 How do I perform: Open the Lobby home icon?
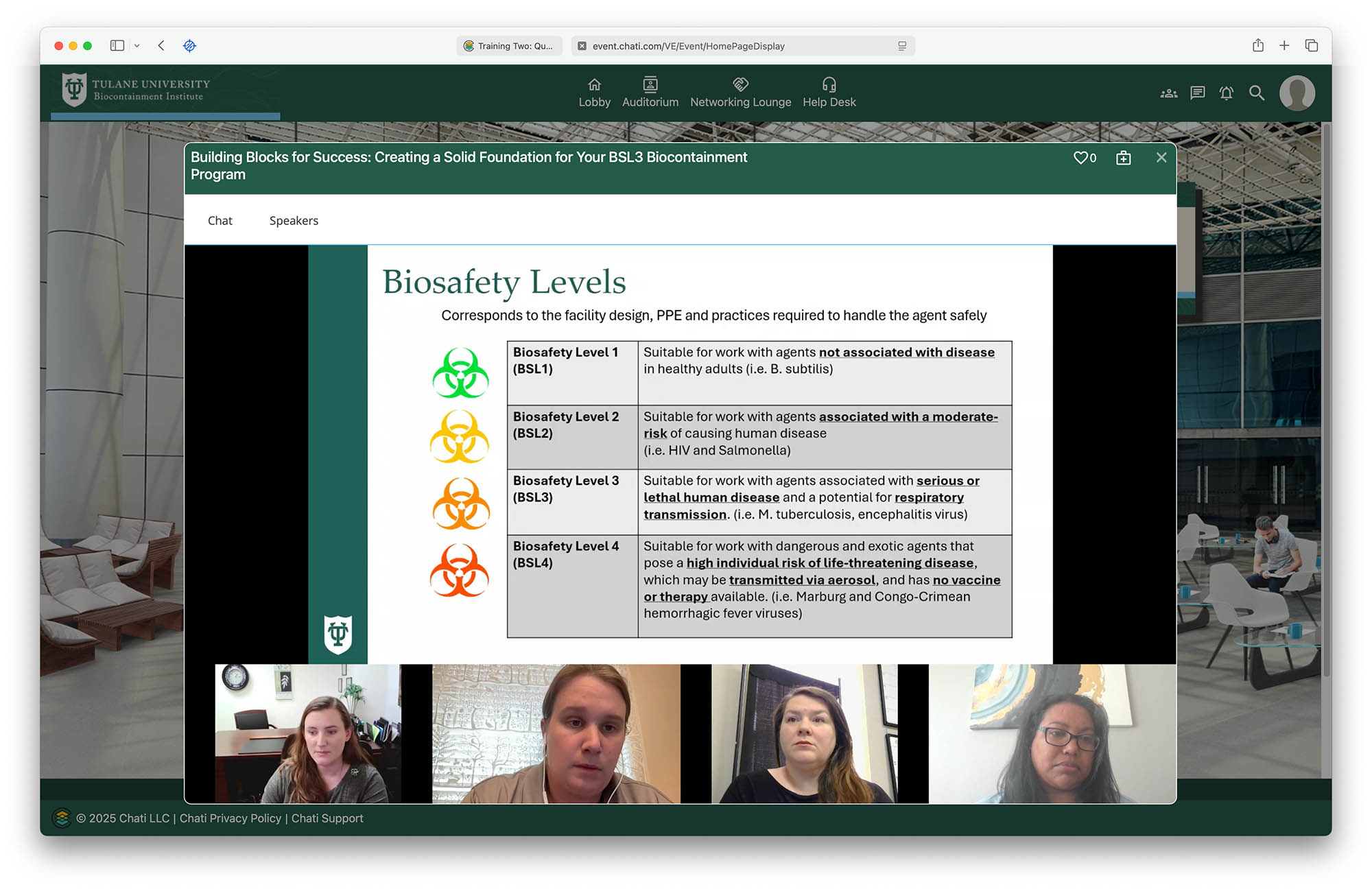click(594, 85)
